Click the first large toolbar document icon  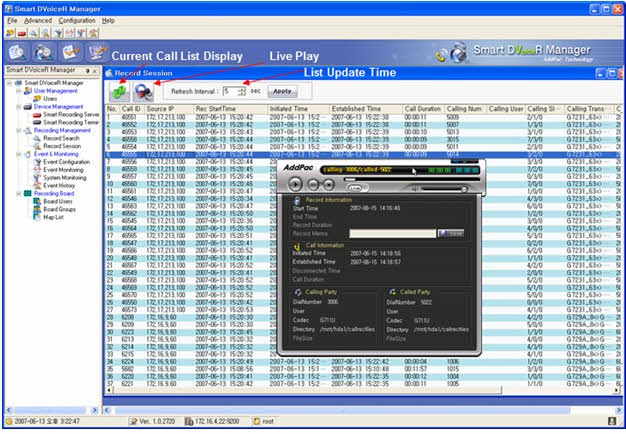point(14,51)
